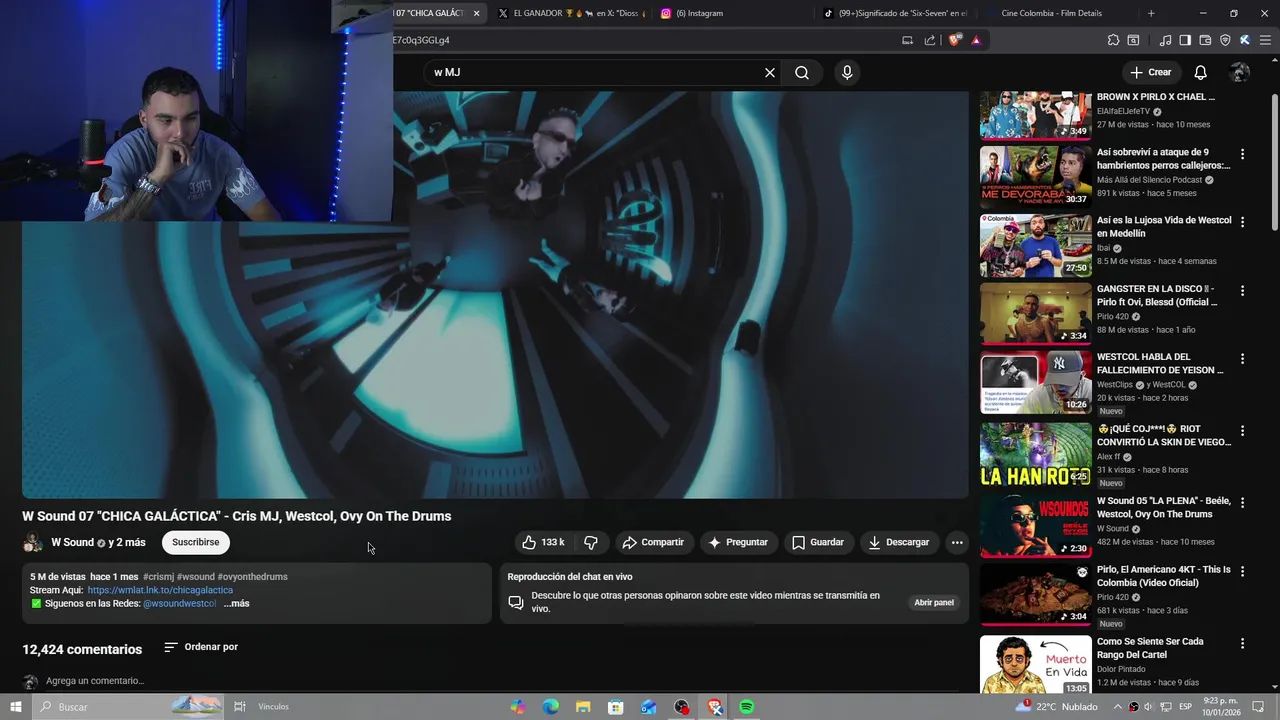Open options for 'Así sobreviví a ataque' video

(x=1242, y=154)
